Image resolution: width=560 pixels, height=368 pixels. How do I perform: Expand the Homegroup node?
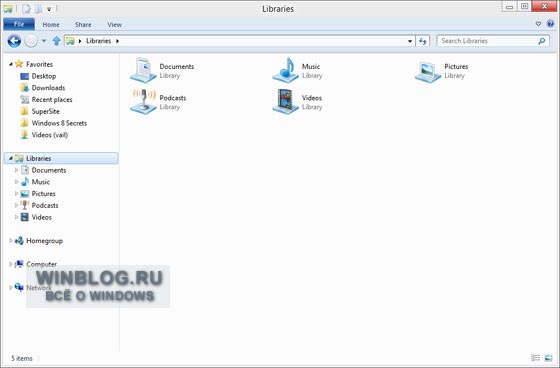[11, 241]
